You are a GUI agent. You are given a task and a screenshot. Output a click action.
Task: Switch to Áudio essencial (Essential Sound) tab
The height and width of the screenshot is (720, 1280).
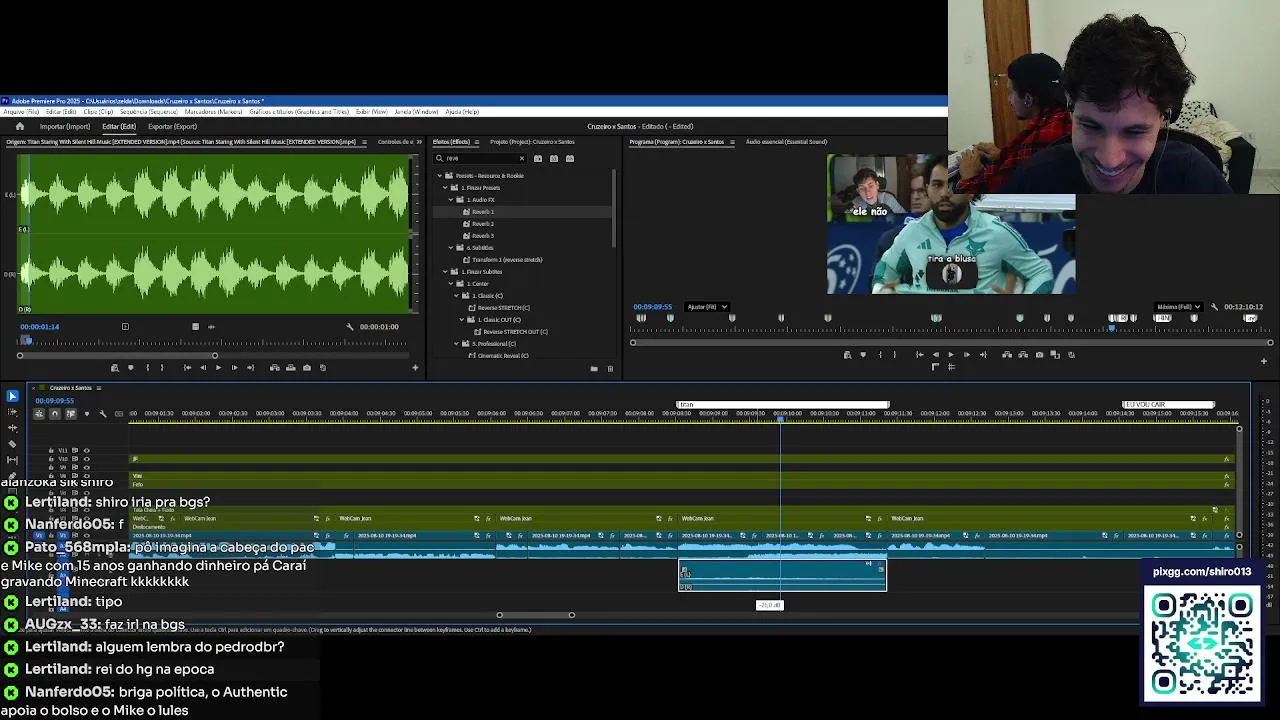[x=786, y=142]
